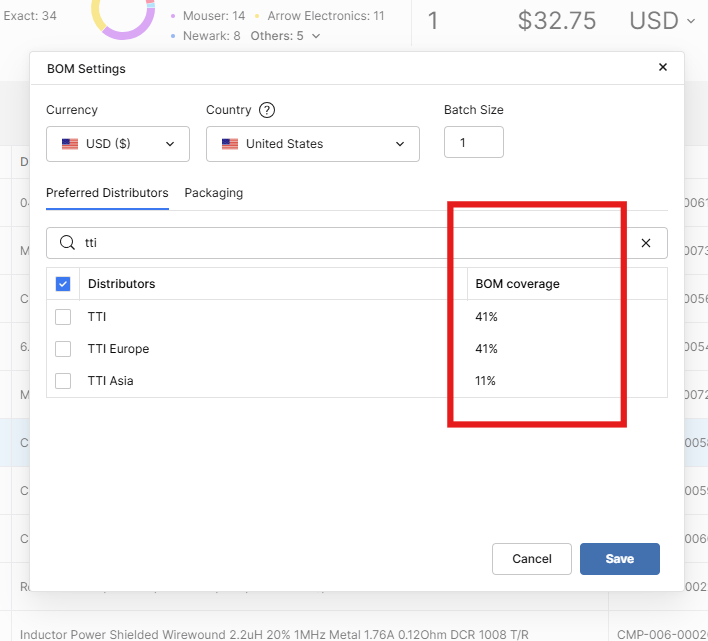
Task: Check the TTI Europe checkbox
Action: (63, 349)
